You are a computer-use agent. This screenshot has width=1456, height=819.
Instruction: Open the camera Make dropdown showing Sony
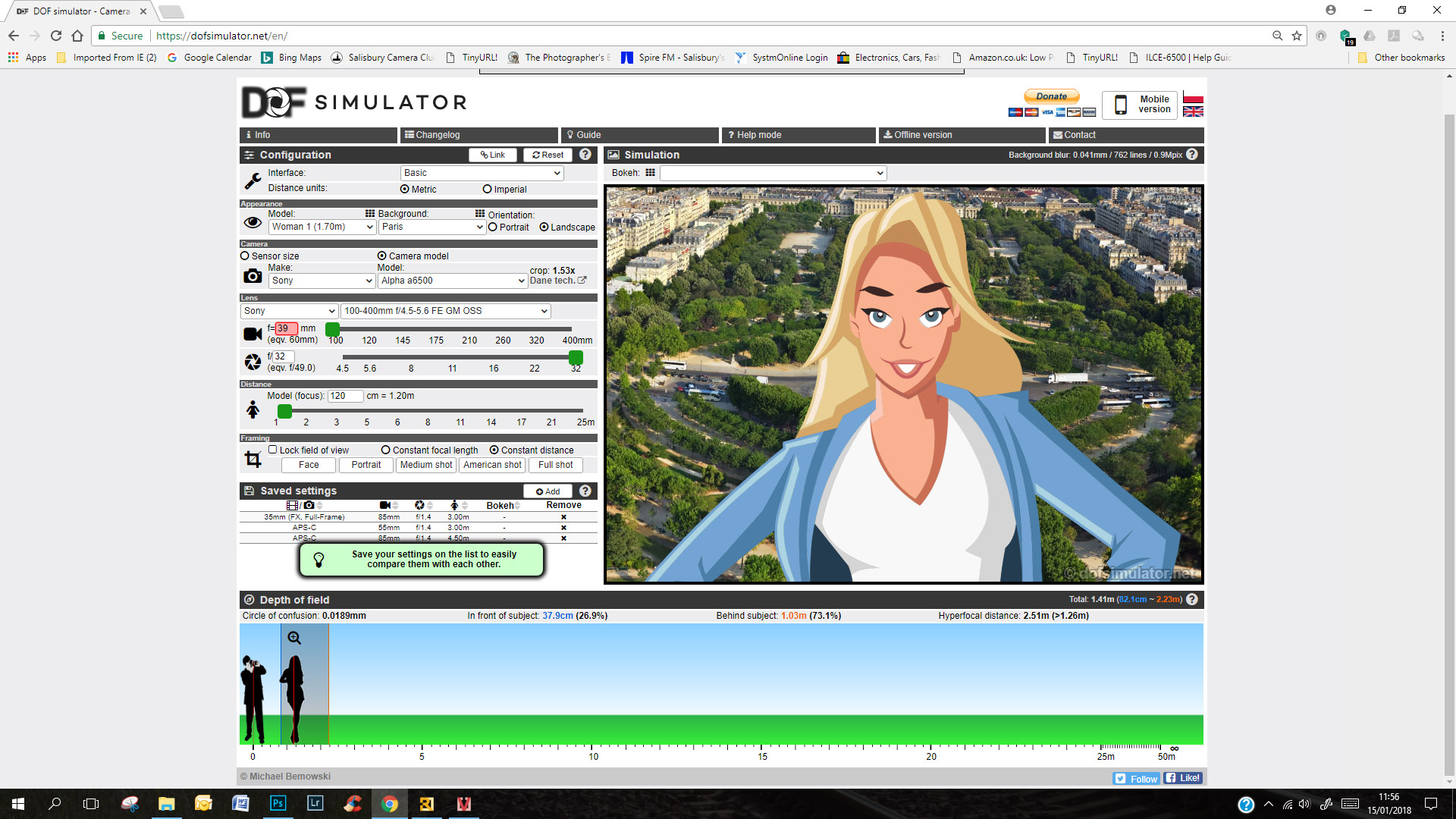[322, 281]
